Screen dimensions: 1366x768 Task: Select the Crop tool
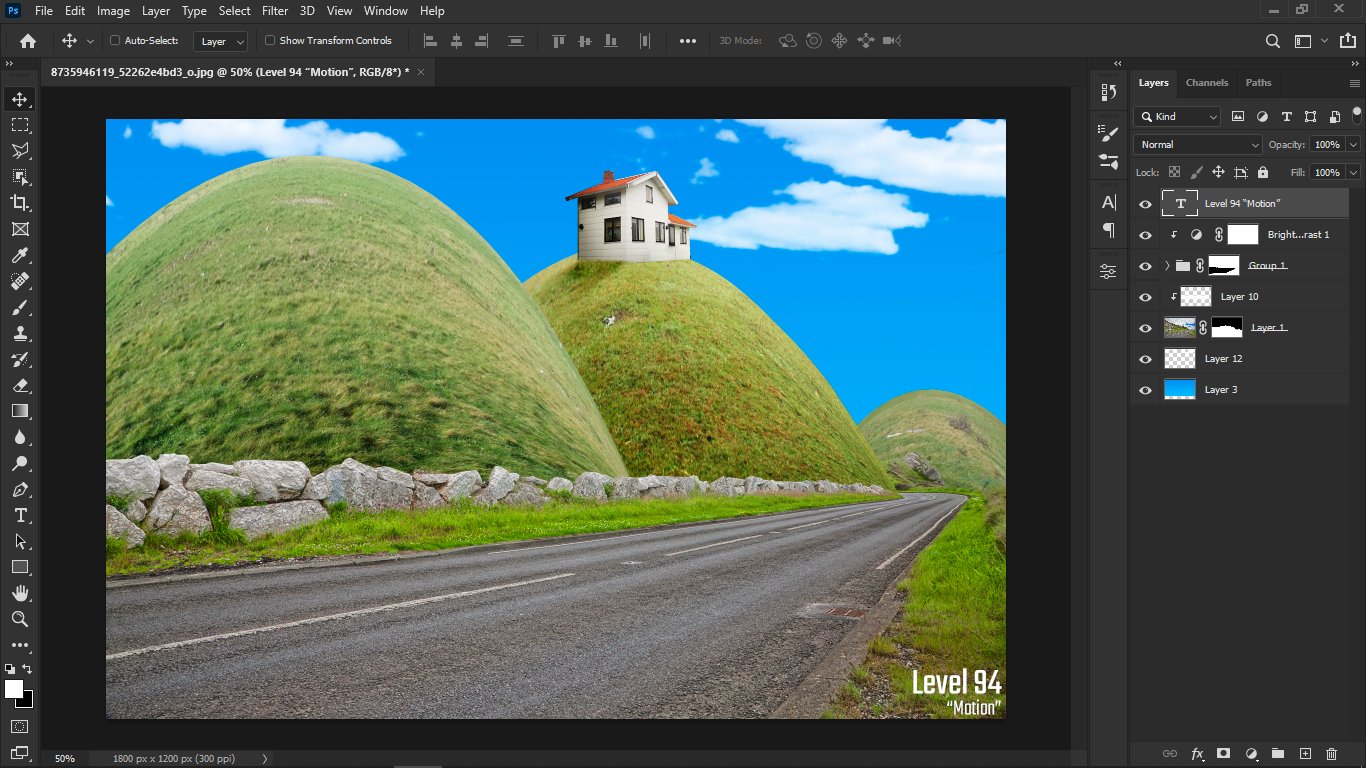[x=20, y=203]
